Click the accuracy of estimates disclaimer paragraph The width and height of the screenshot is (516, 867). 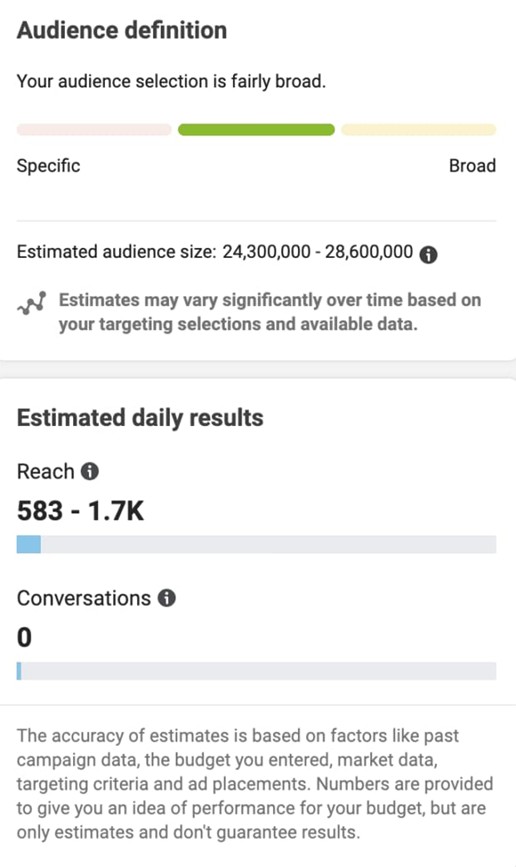click(255, 784)
